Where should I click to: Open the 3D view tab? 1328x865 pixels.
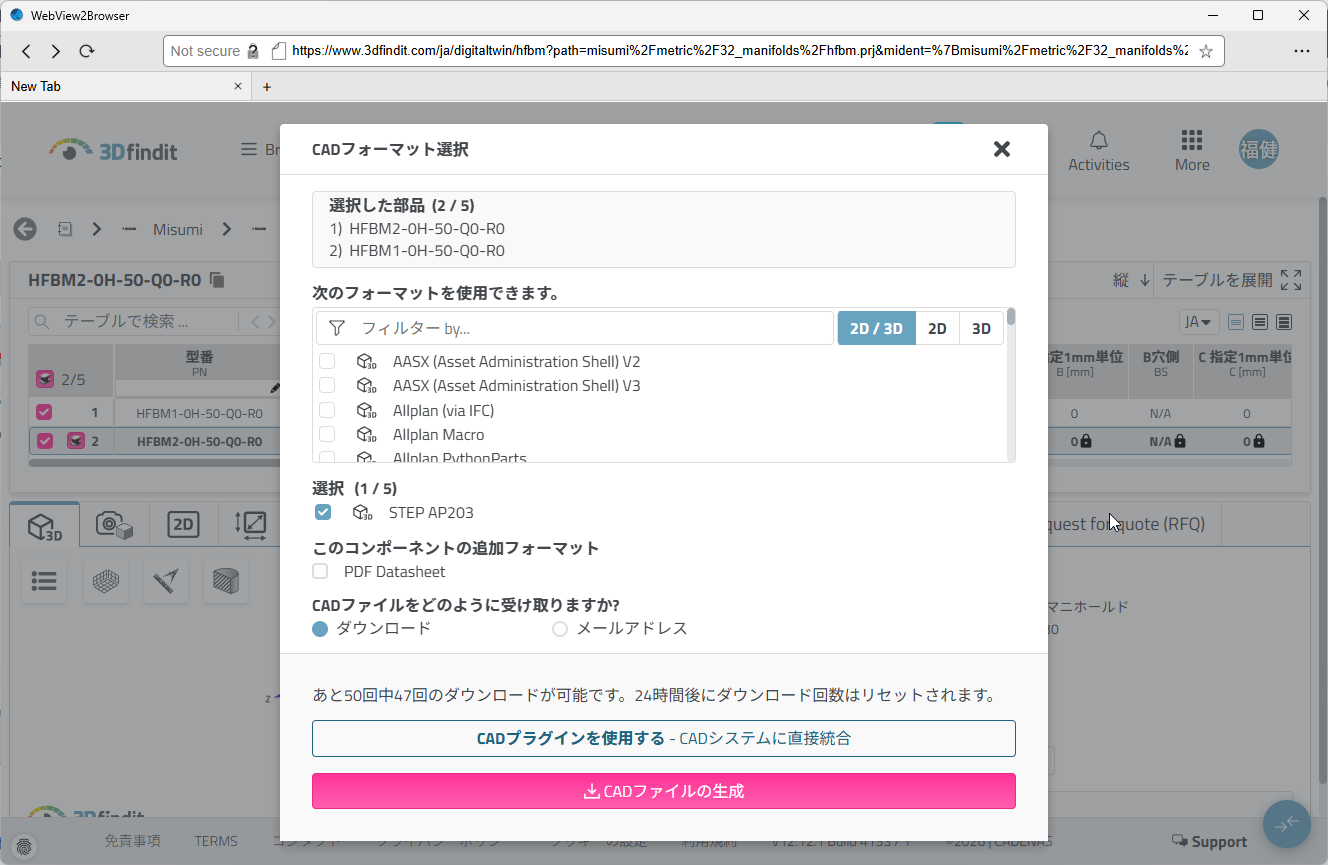point(45,525)
